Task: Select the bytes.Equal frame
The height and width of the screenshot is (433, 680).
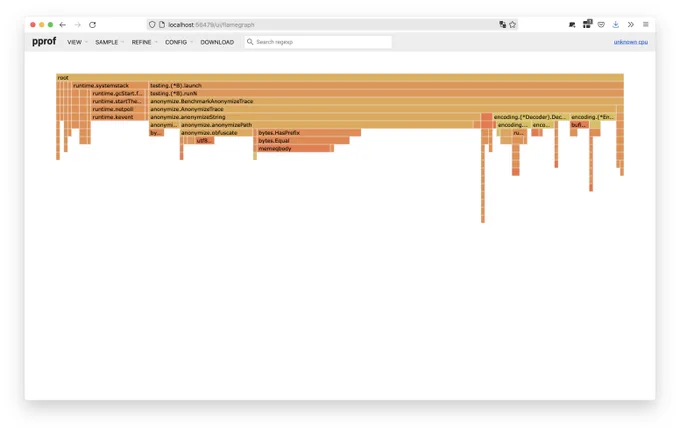Action: 303,141
